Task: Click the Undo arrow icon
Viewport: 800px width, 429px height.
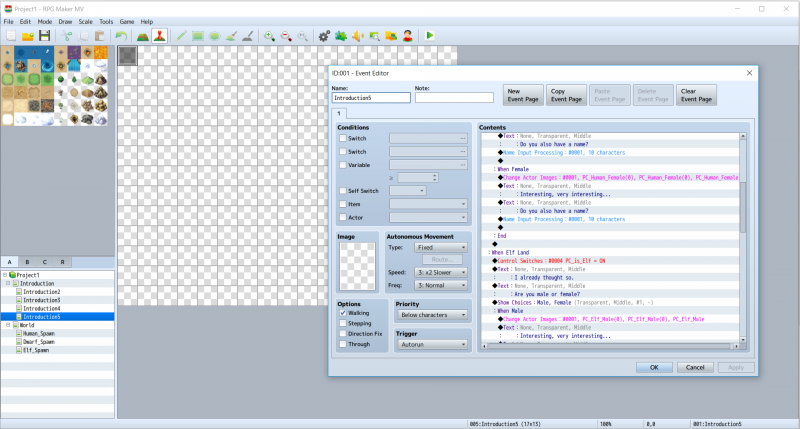Action: (121, 36)
